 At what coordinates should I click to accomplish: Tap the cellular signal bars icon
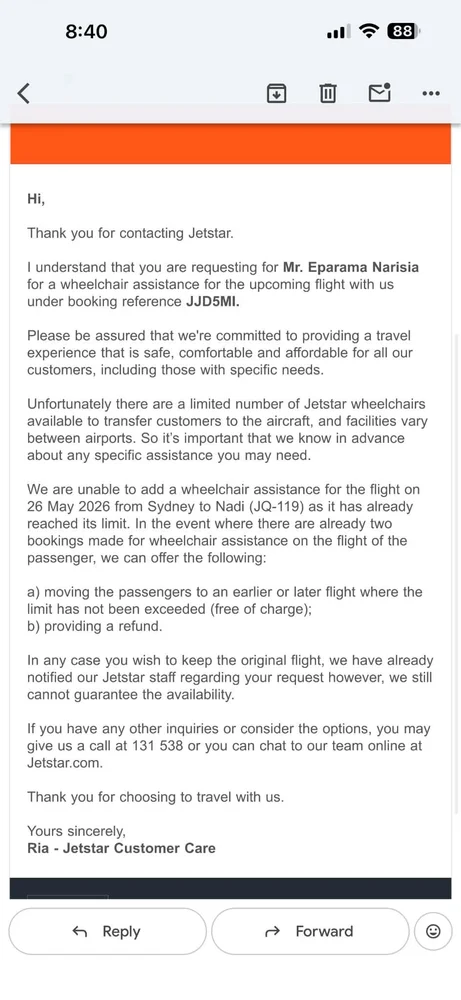[x=337, y=32]
